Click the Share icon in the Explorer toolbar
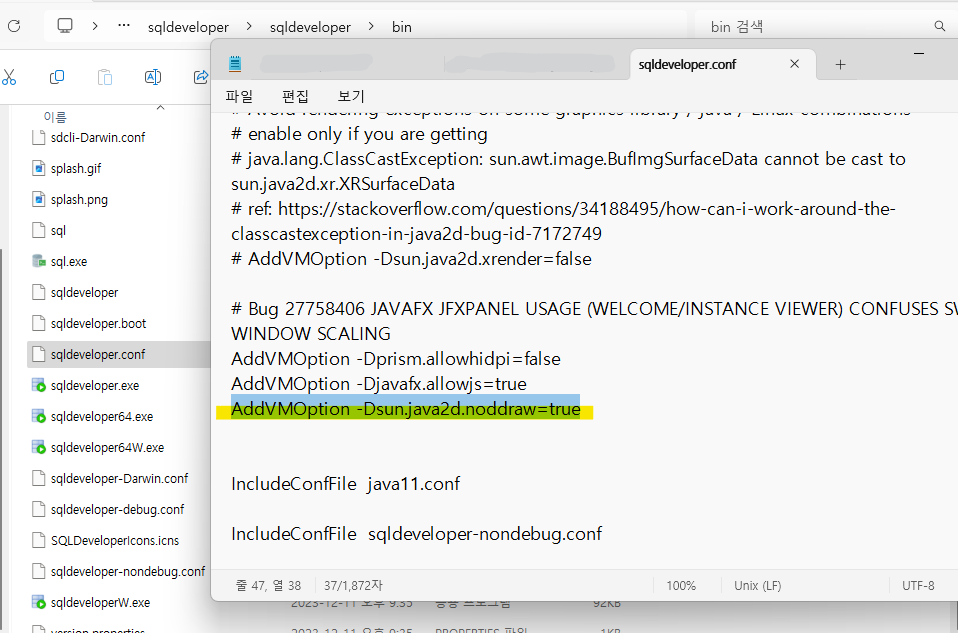958x633 pixels. pyautogui.click(x=200, y=77)
